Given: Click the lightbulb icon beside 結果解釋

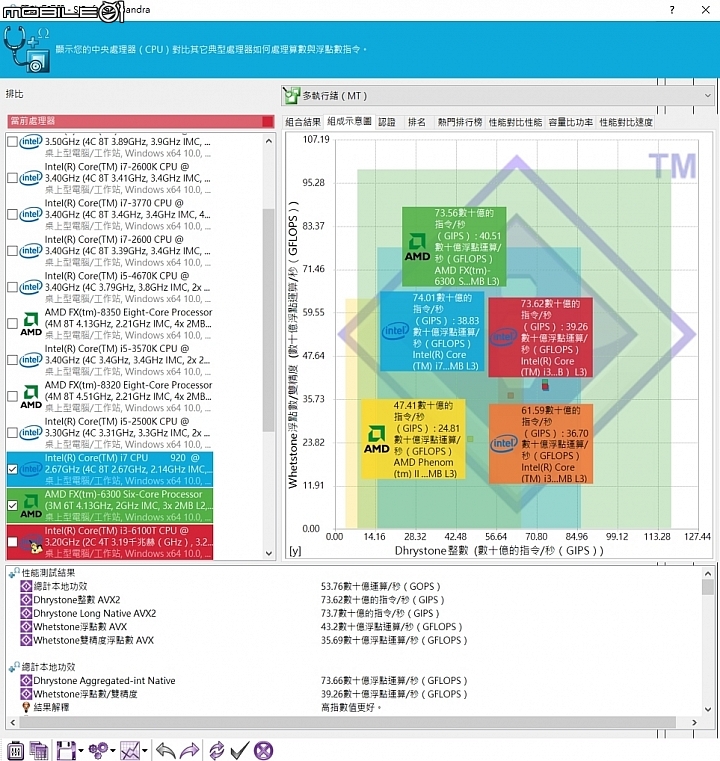Looking at the screenshot, I should [x=26, y=707].
